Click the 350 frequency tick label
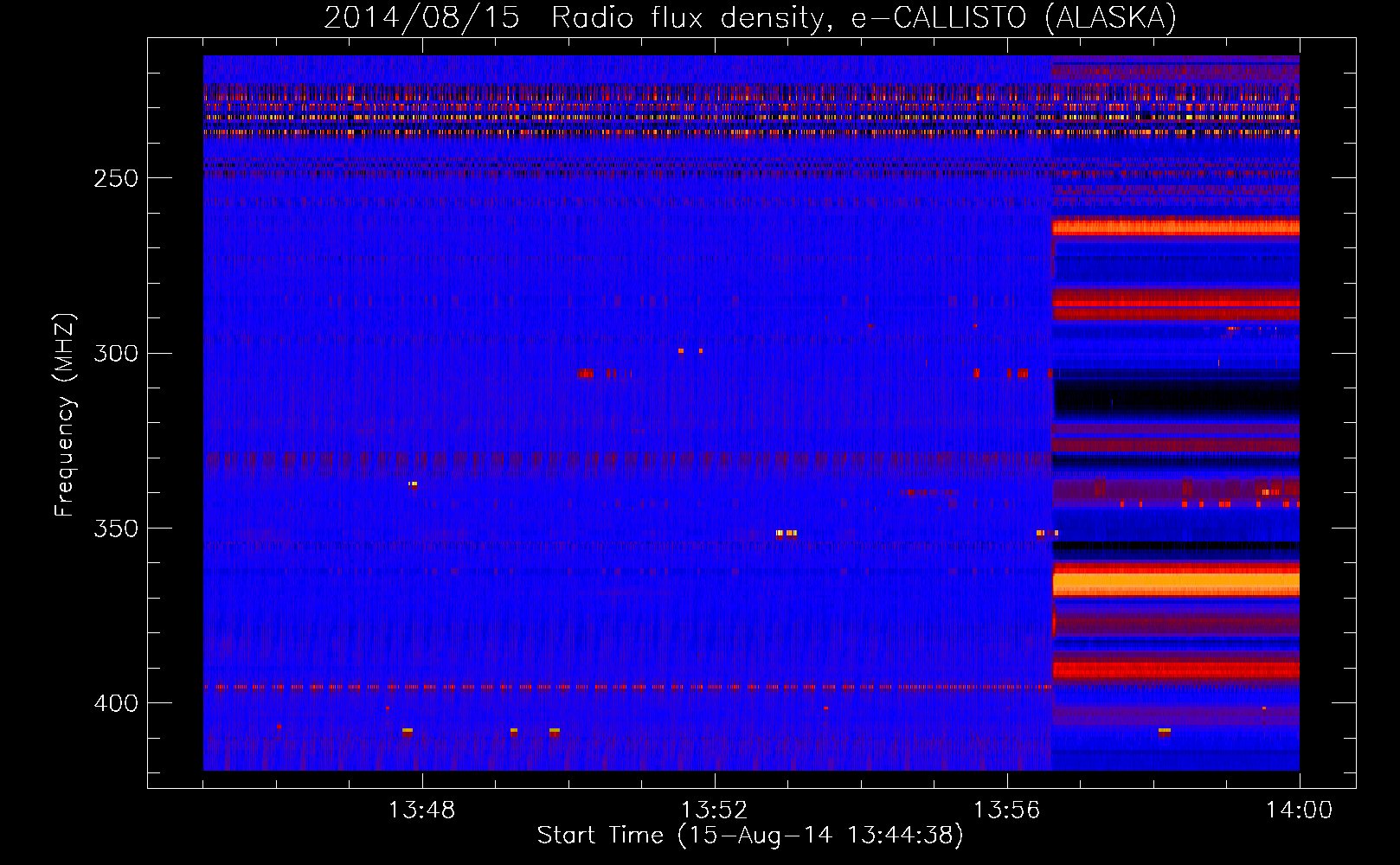 pyautogui.click(x=116, y=529)
